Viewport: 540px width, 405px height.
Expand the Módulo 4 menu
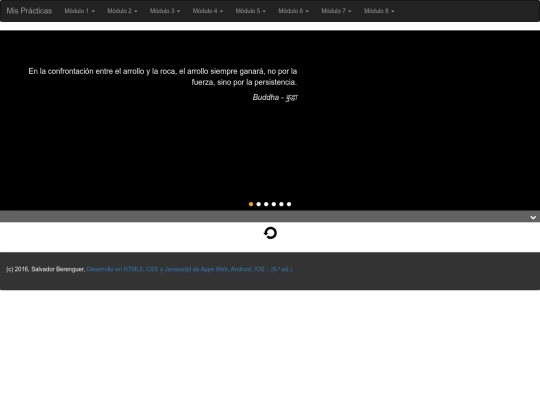(x=208, y=11)
